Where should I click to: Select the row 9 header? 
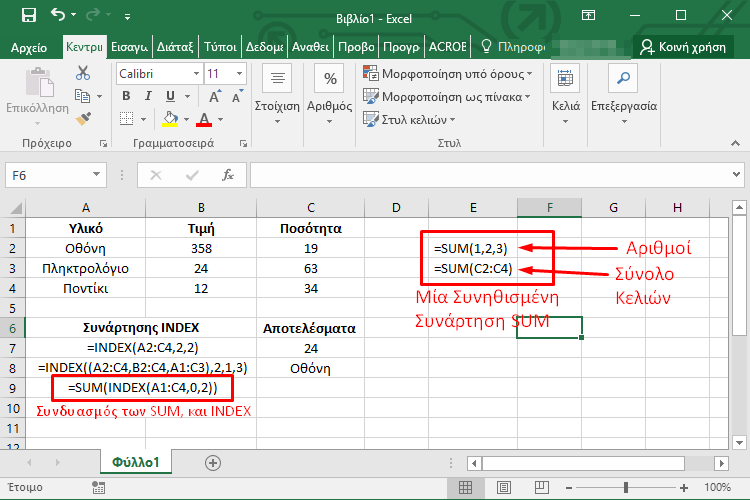click(x=12, y=388)
